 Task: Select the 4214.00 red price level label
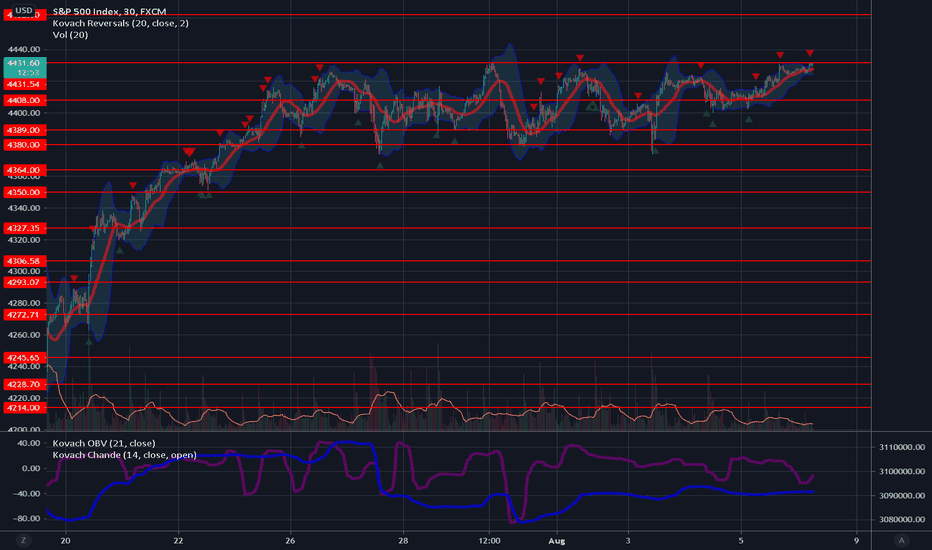click(x=24, y=408)
